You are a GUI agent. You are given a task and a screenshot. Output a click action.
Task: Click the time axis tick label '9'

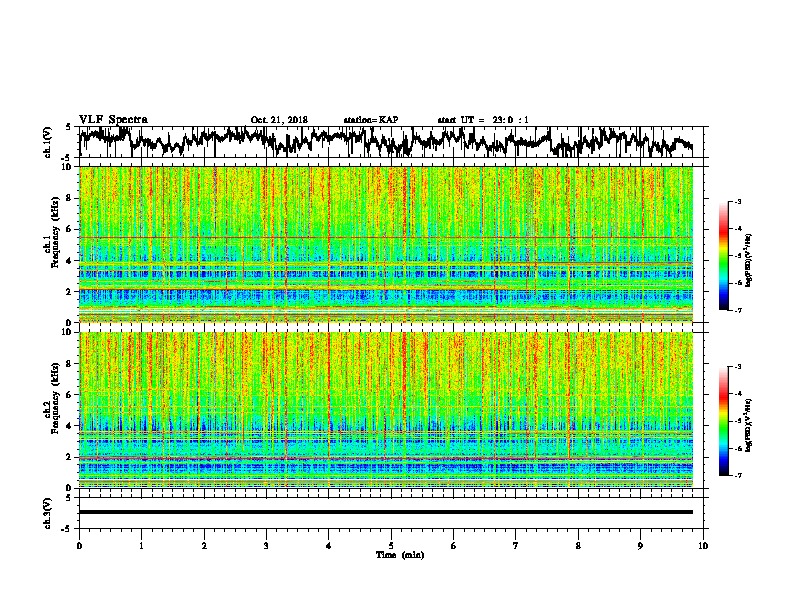point(640,546)
